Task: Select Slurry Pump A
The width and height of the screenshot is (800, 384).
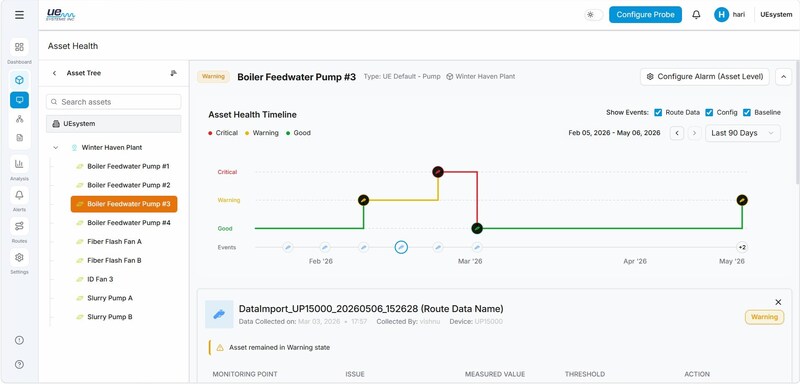Action: [x=110, y=298]
